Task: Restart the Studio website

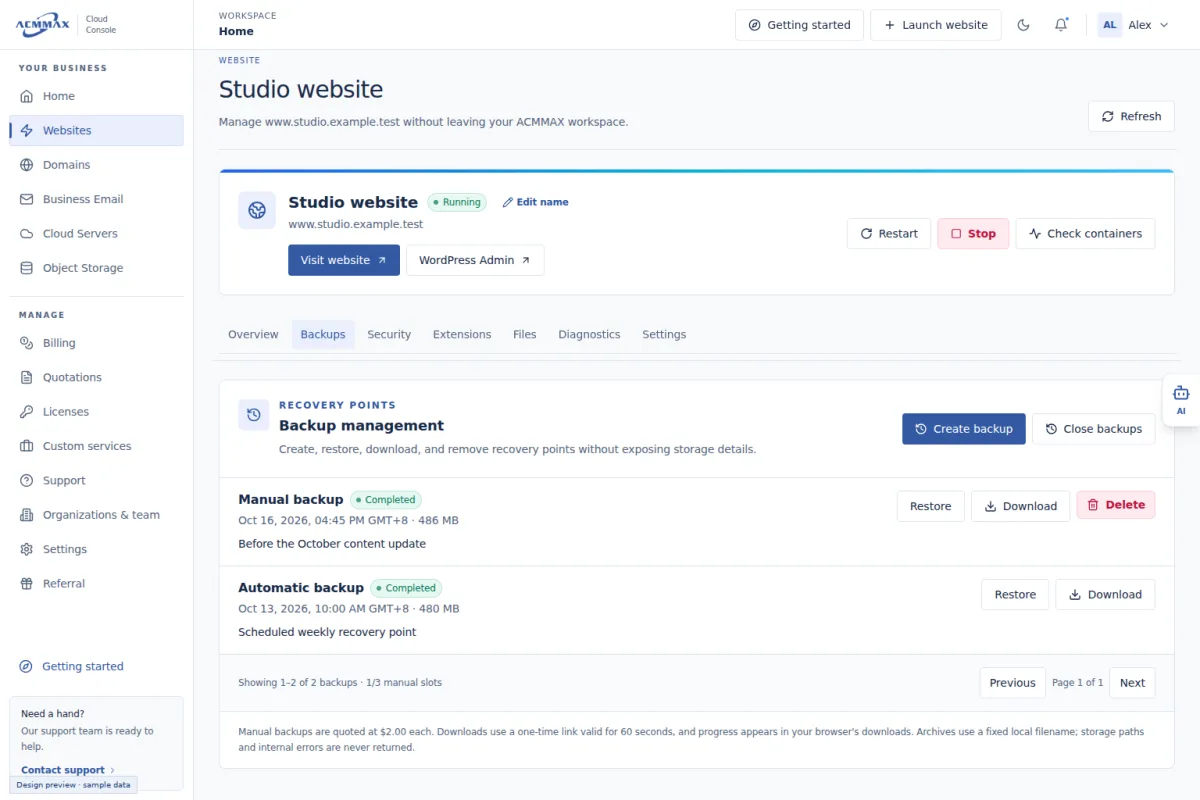Action: click(889, 234)
